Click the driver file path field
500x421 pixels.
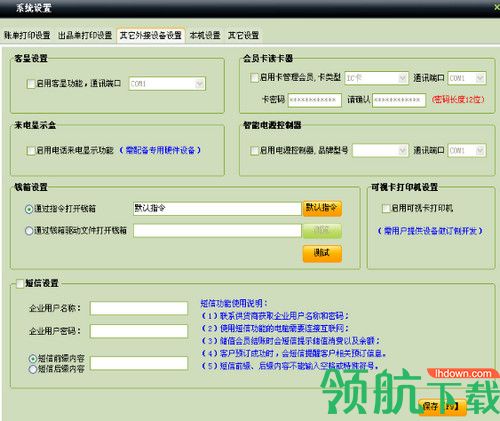coord(217,230)
